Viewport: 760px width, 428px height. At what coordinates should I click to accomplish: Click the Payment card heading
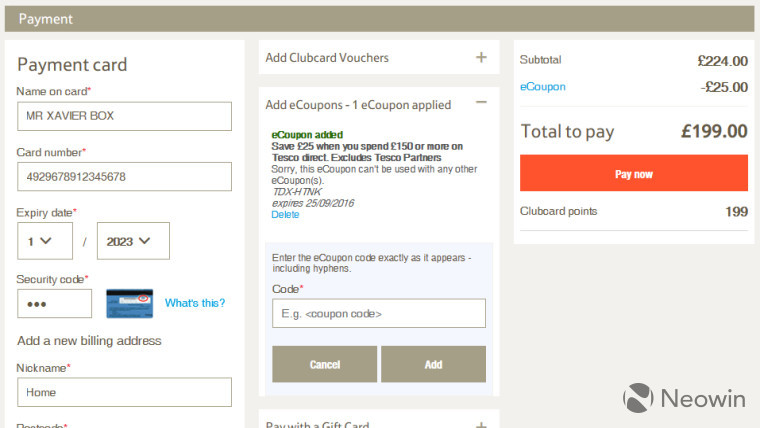click(72, 65)
